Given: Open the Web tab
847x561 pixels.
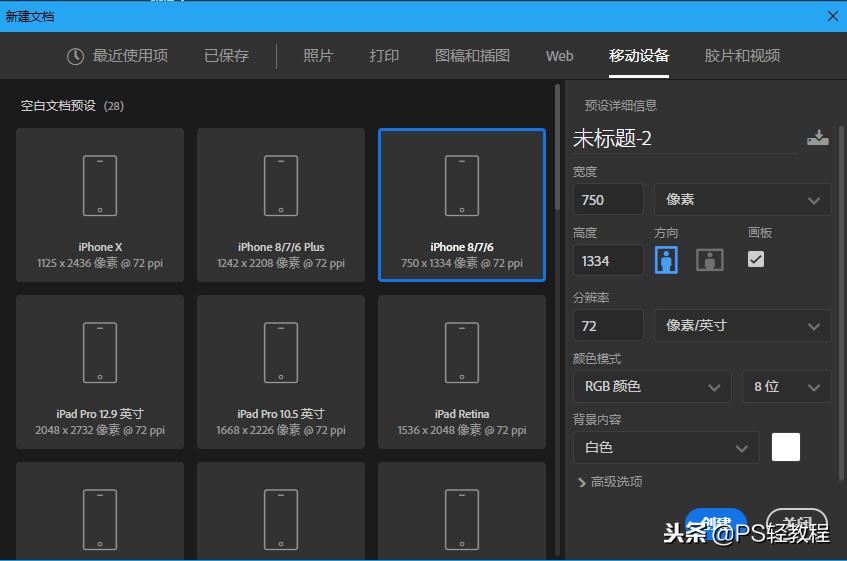Looking at the screenshot, I should (x=559, y=56).
